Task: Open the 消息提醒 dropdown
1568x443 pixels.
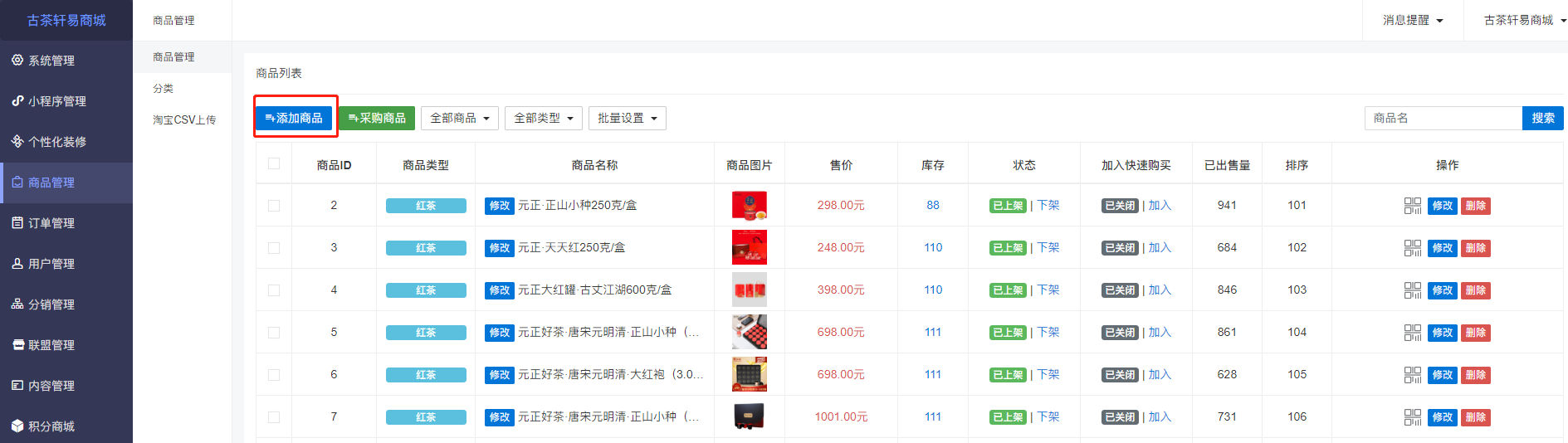Action: 1413,20
